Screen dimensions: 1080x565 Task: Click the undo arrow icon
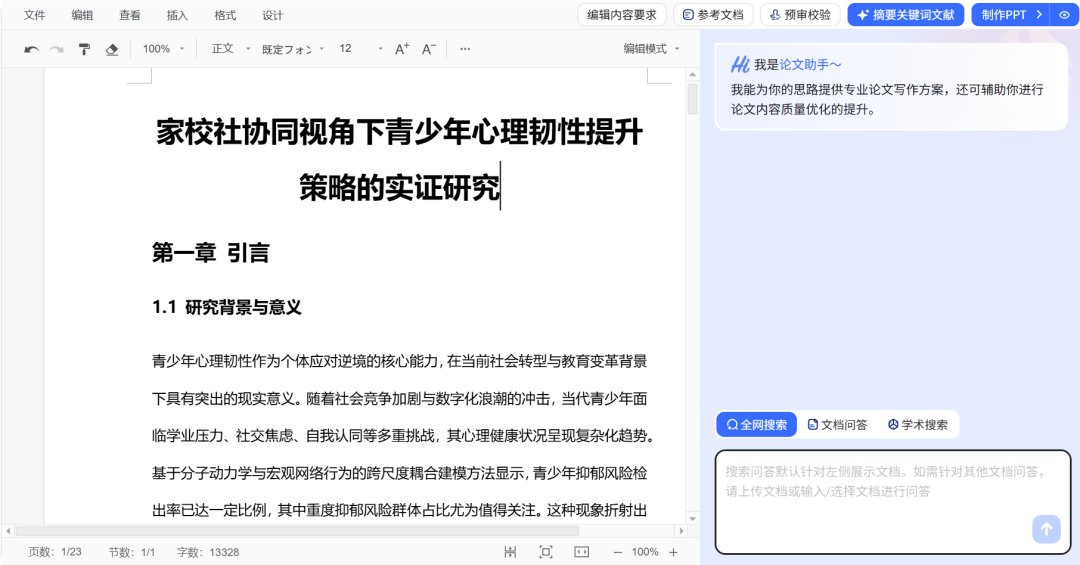point(31,49)
